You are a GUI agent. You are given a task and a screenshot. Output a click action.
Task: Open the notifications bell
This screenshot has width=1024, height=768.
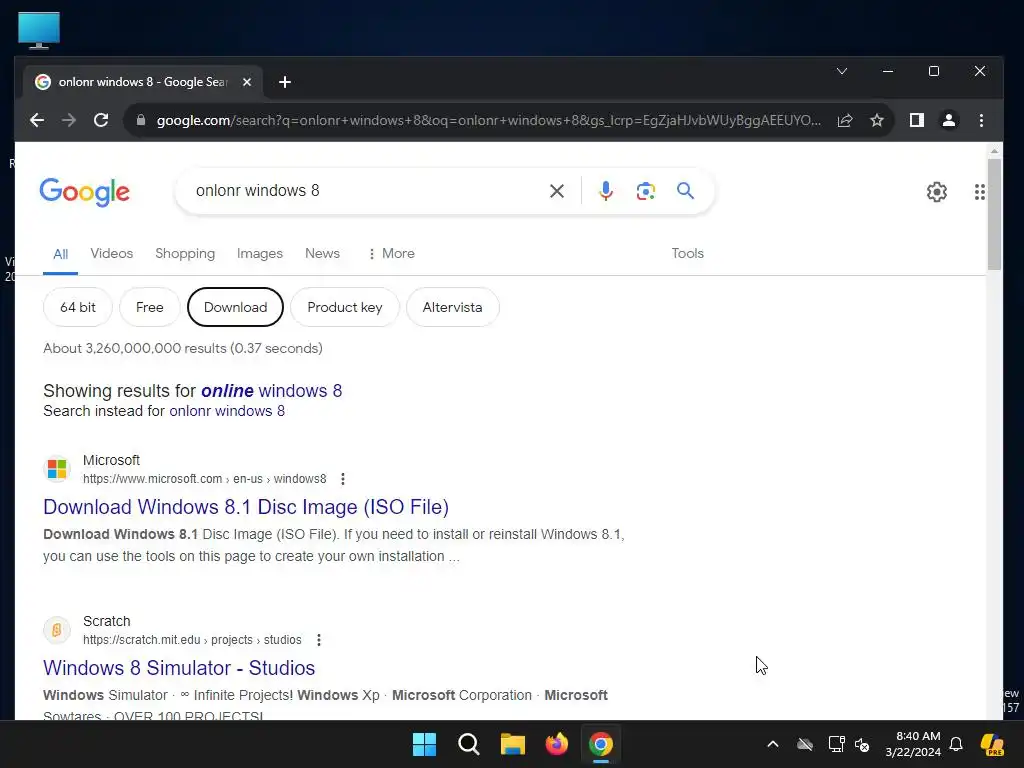[956, 744]
